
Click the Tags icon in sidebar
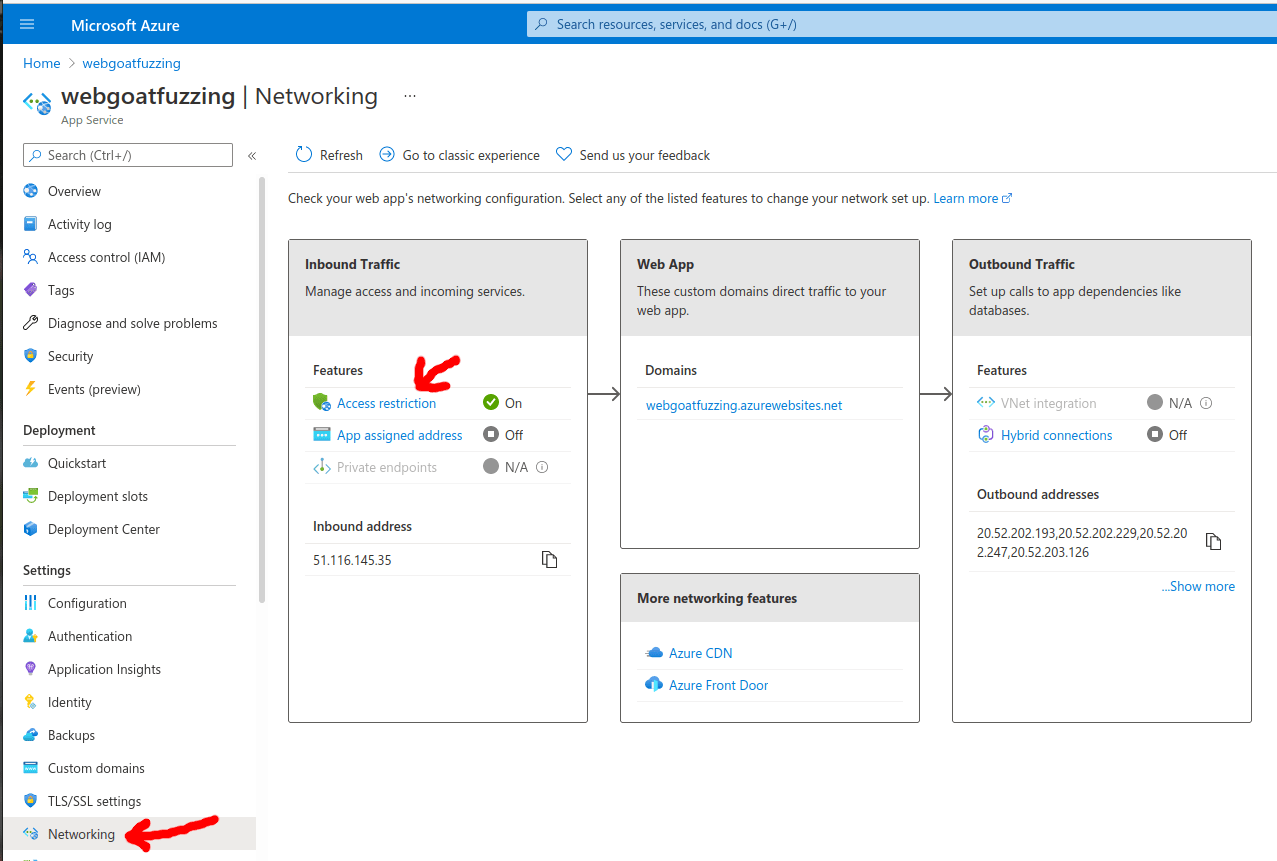point(30,290)
